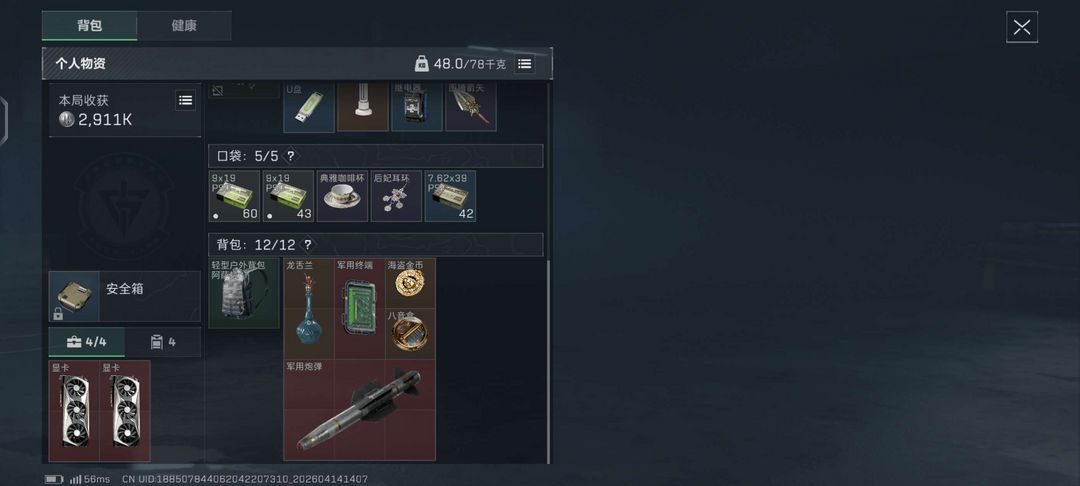Click the 口袋 question mark help
This screenshot has width=1080, height=486.
(291, 156)
